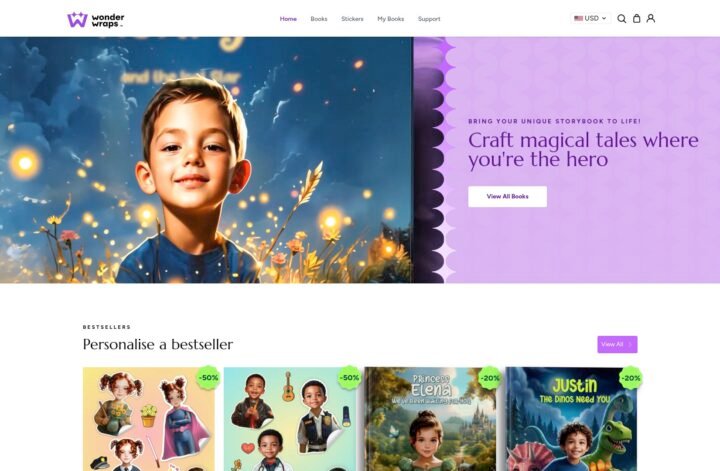Open the boy stickers product thumbnail
Viewport: 720px width, 471px height.
click(x=290, y=419)
